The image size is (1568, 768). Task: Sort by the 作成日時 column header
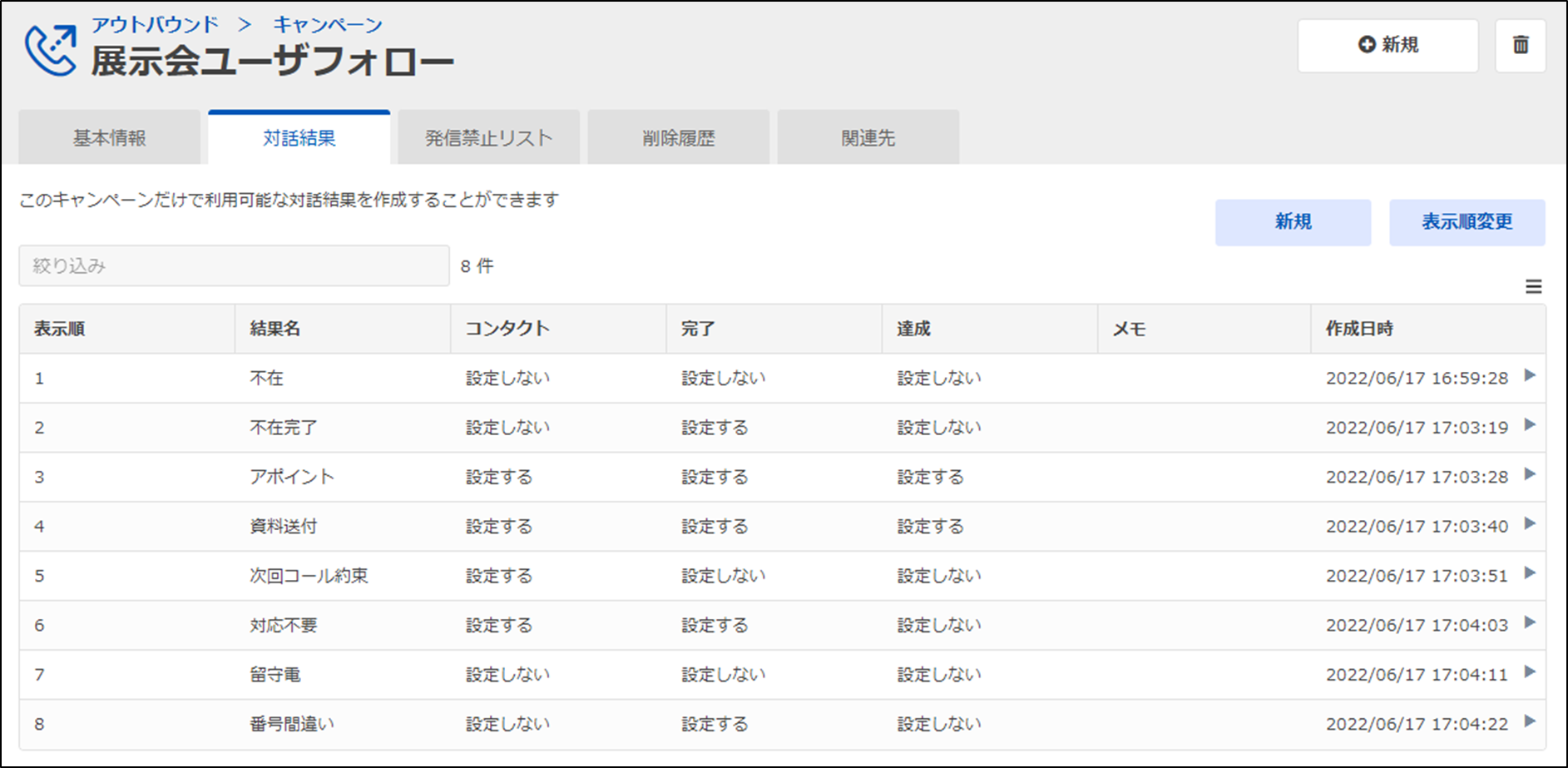coord(1359,329)
